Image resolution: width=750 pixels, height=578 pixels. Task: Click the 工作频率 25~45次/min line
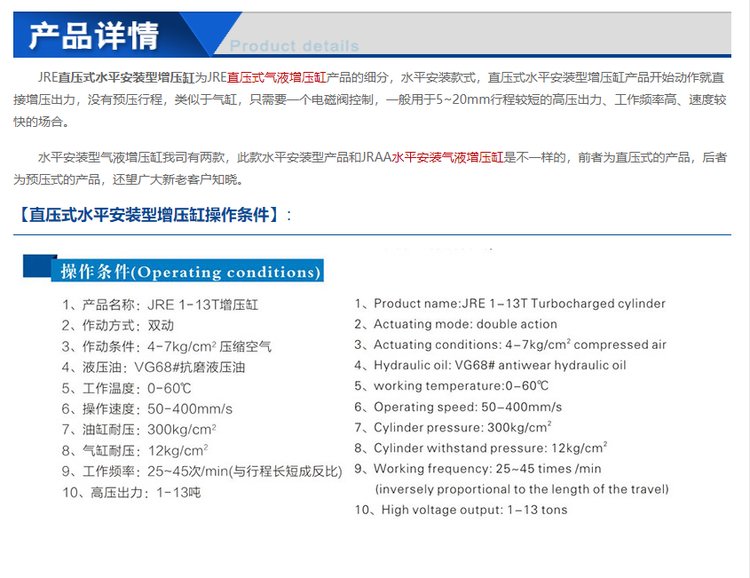click(x=202, y=471)
